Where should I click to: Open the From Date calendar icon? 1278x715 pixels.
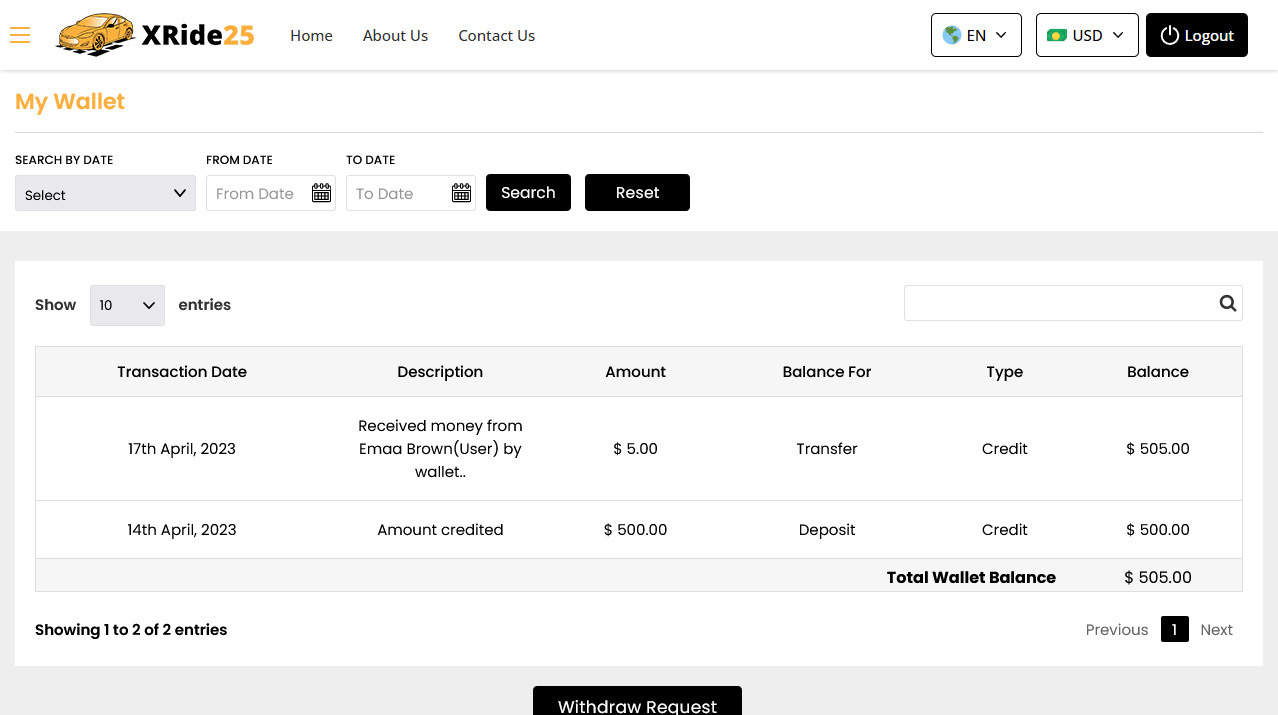321,193
